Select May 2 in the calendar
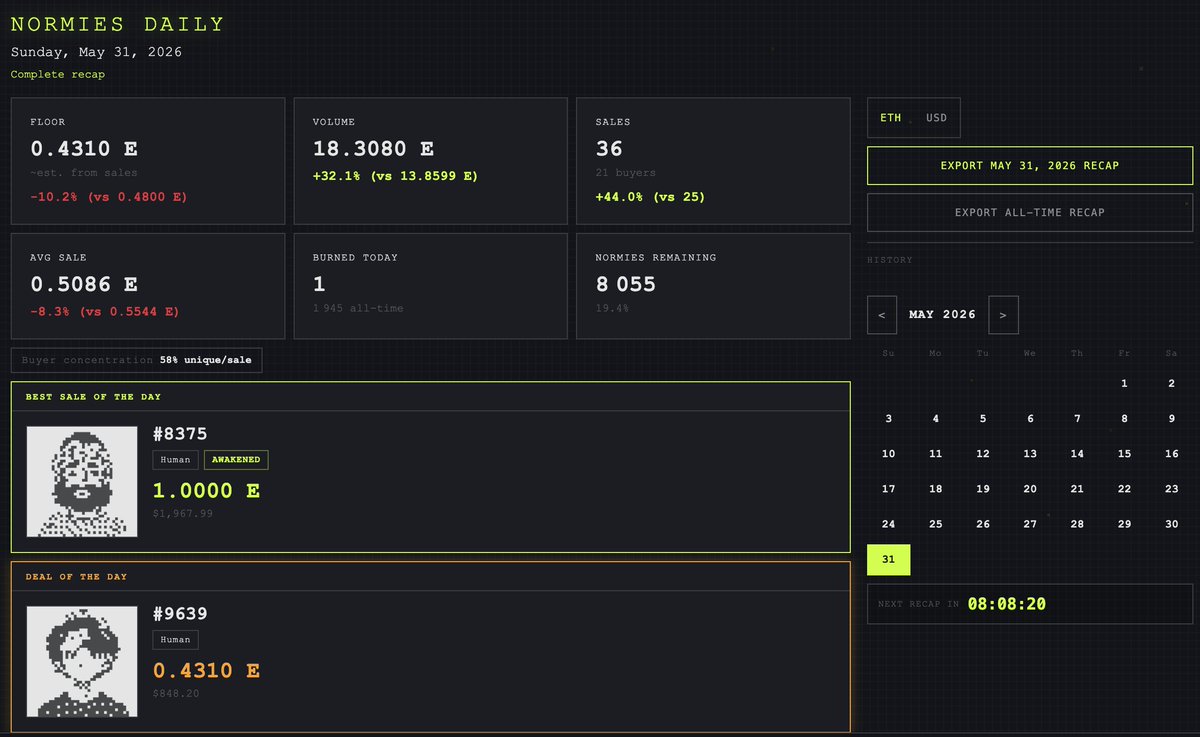The width and height of the screenshot is (1200, 737). [x=1171, y=383]
